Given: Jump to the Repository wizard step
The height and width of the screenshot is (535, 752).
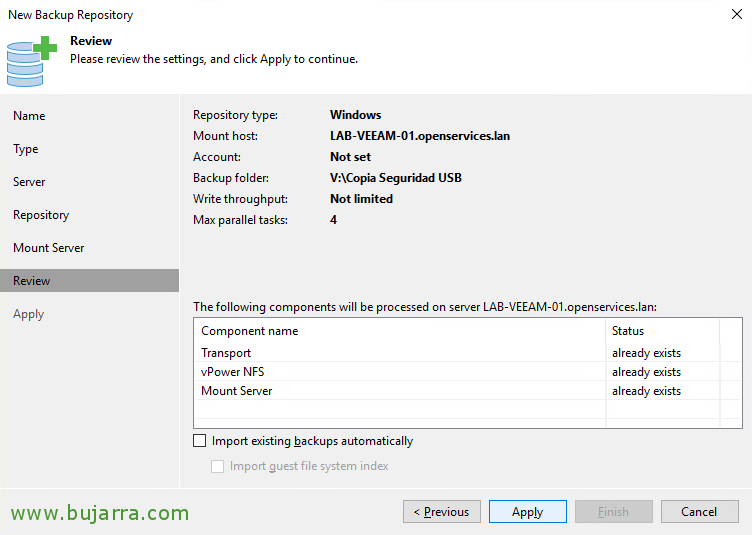Looking at the screenshot, I should [41, 215].
